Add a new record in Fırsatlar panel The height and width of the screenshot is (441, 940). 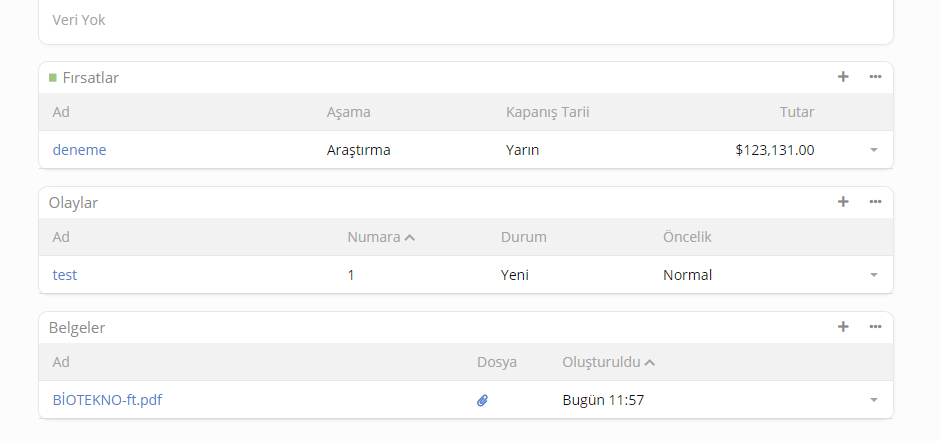pyautogui.click(x=843, y=77)
